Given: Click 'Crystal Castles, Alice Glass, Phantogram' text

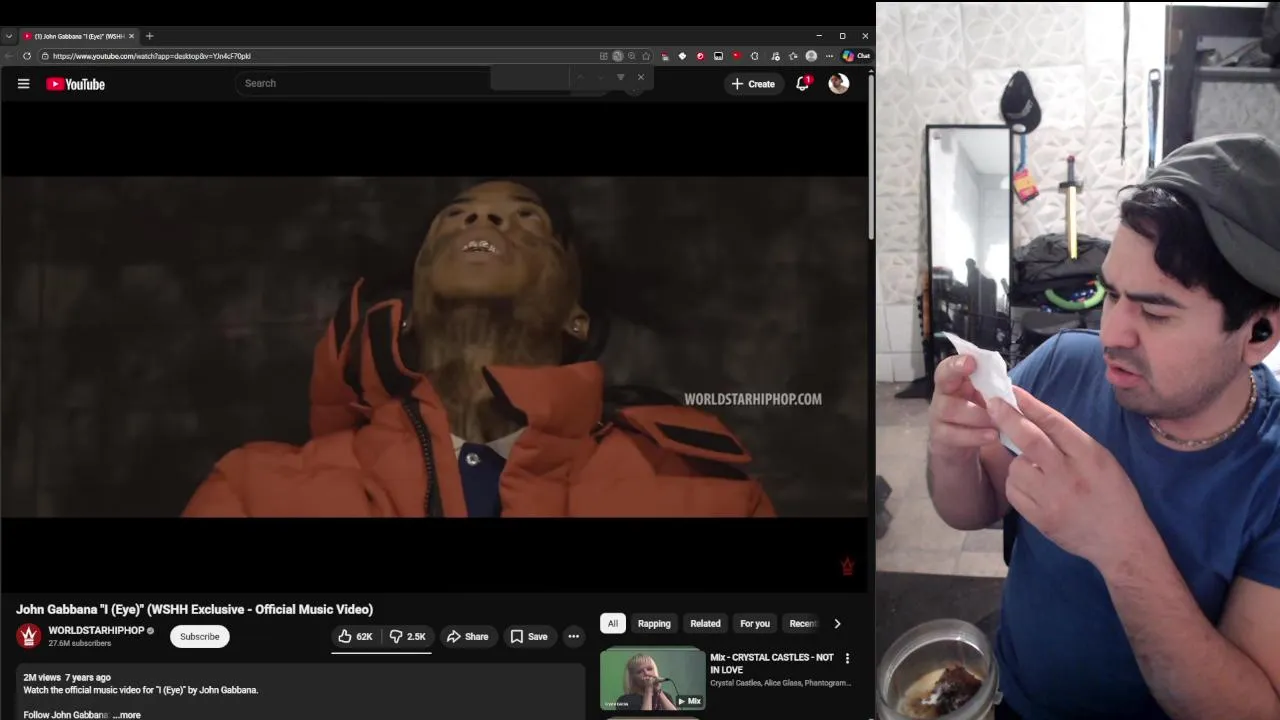Looking at the screenshot, I should click(780, 683).
